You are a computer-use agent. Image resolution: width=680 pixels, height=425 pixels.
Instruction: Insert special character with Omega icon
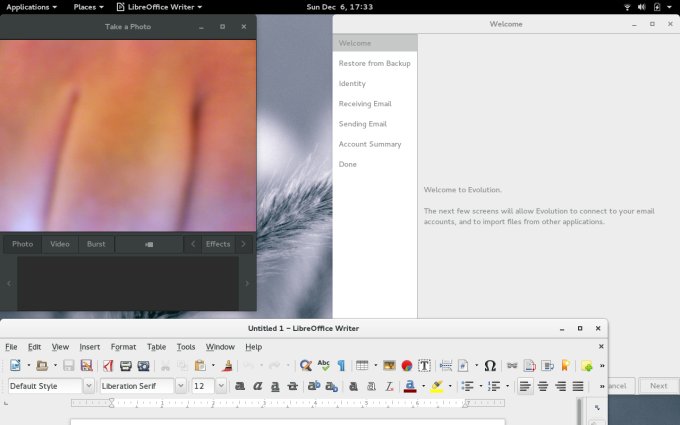[489, 366]
